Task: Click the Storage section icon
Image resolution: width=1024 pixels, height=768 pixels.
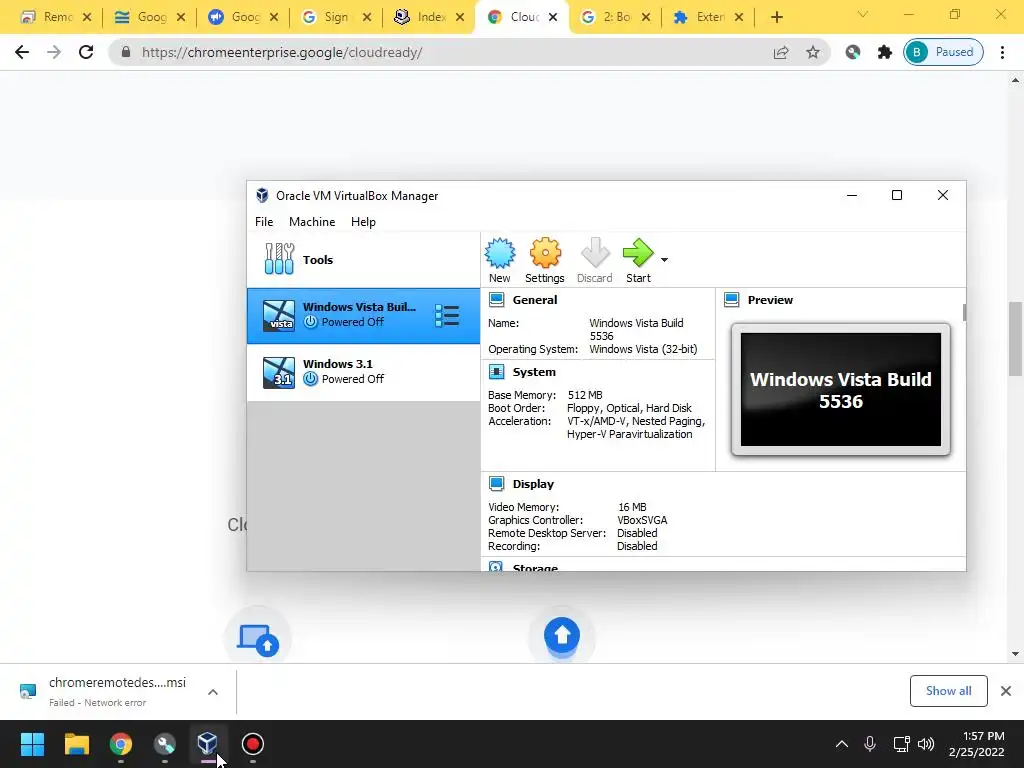Action: pyautogui.click(x=496, y=567)
